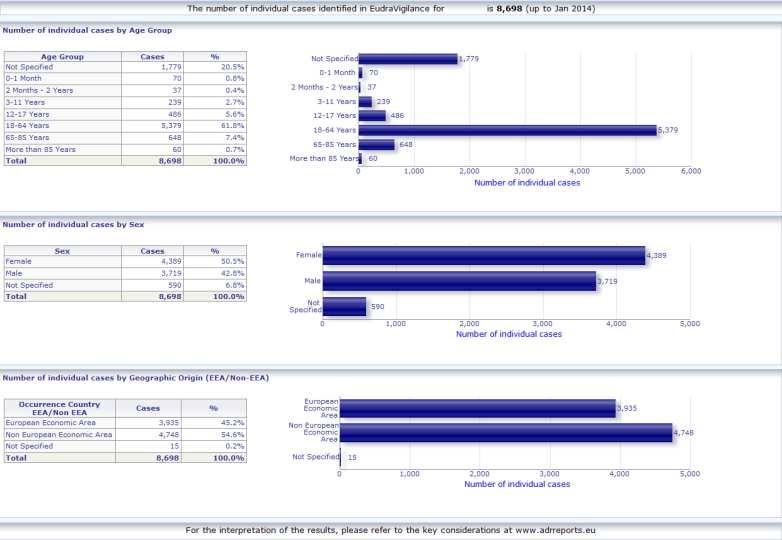
Task: Click Occurrence Country EEA/Non EEA header
Action: tap(60, 408)
